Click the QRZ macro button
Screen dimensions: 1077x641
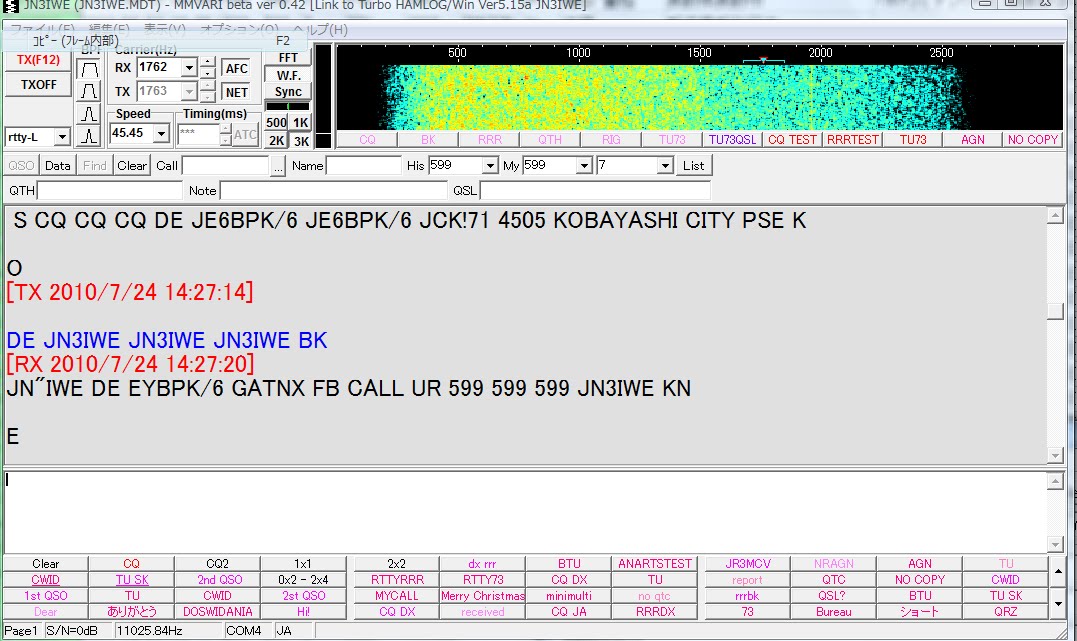(1006, 611)
